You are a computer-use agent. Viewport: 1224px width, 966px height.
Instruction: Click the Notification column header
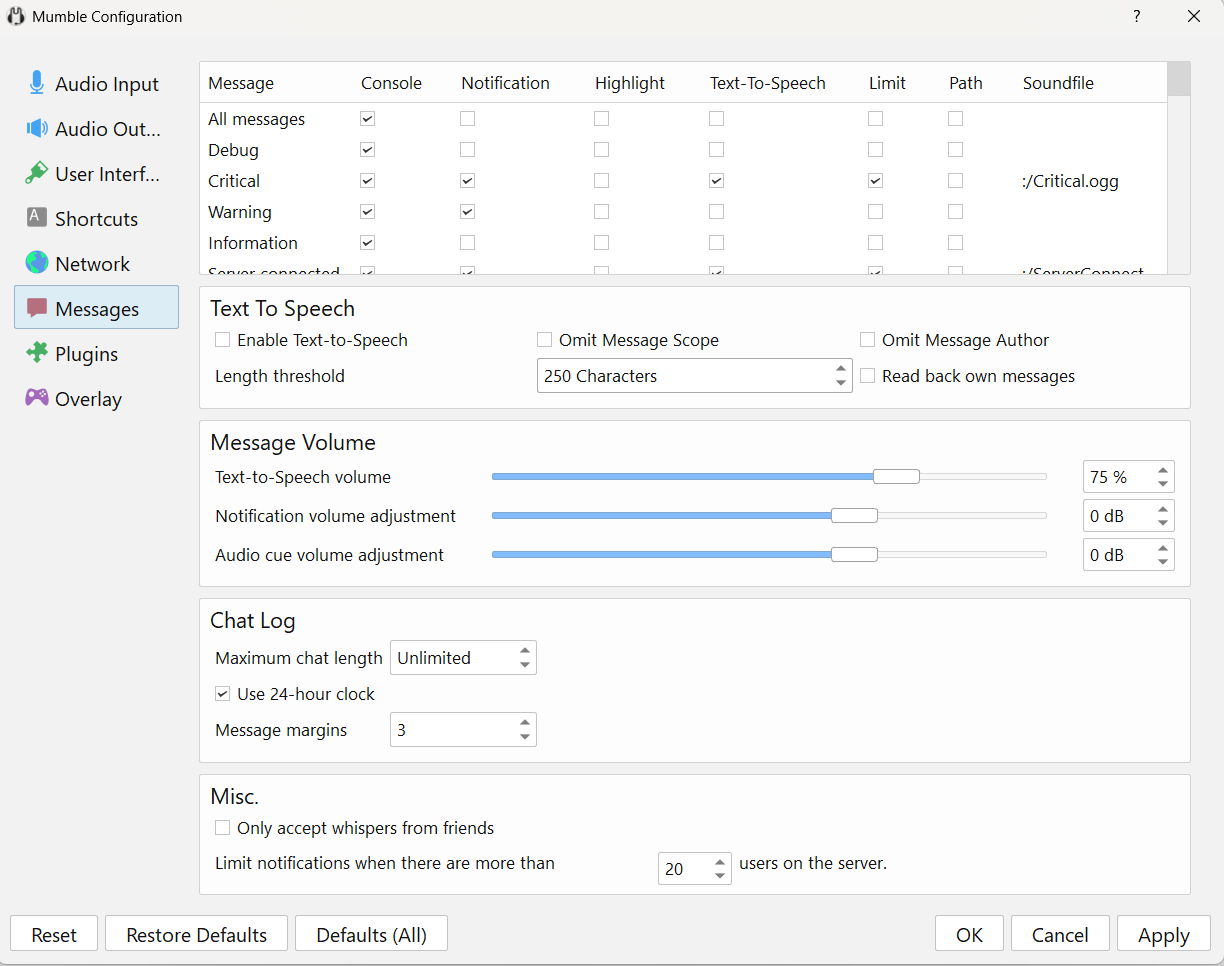coord(505,83)
